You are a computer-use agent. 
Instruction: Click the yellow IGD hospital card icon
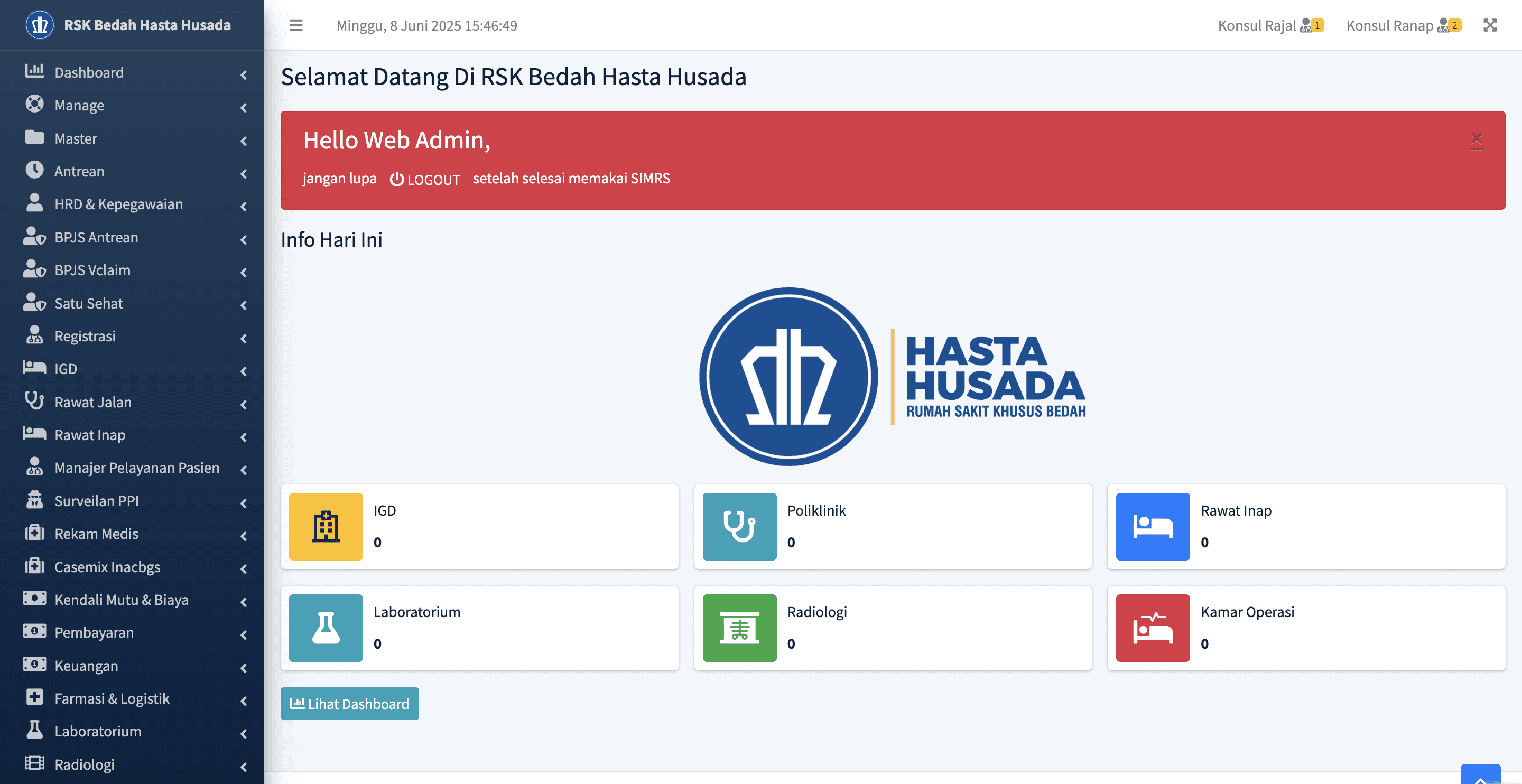[326, 526]
